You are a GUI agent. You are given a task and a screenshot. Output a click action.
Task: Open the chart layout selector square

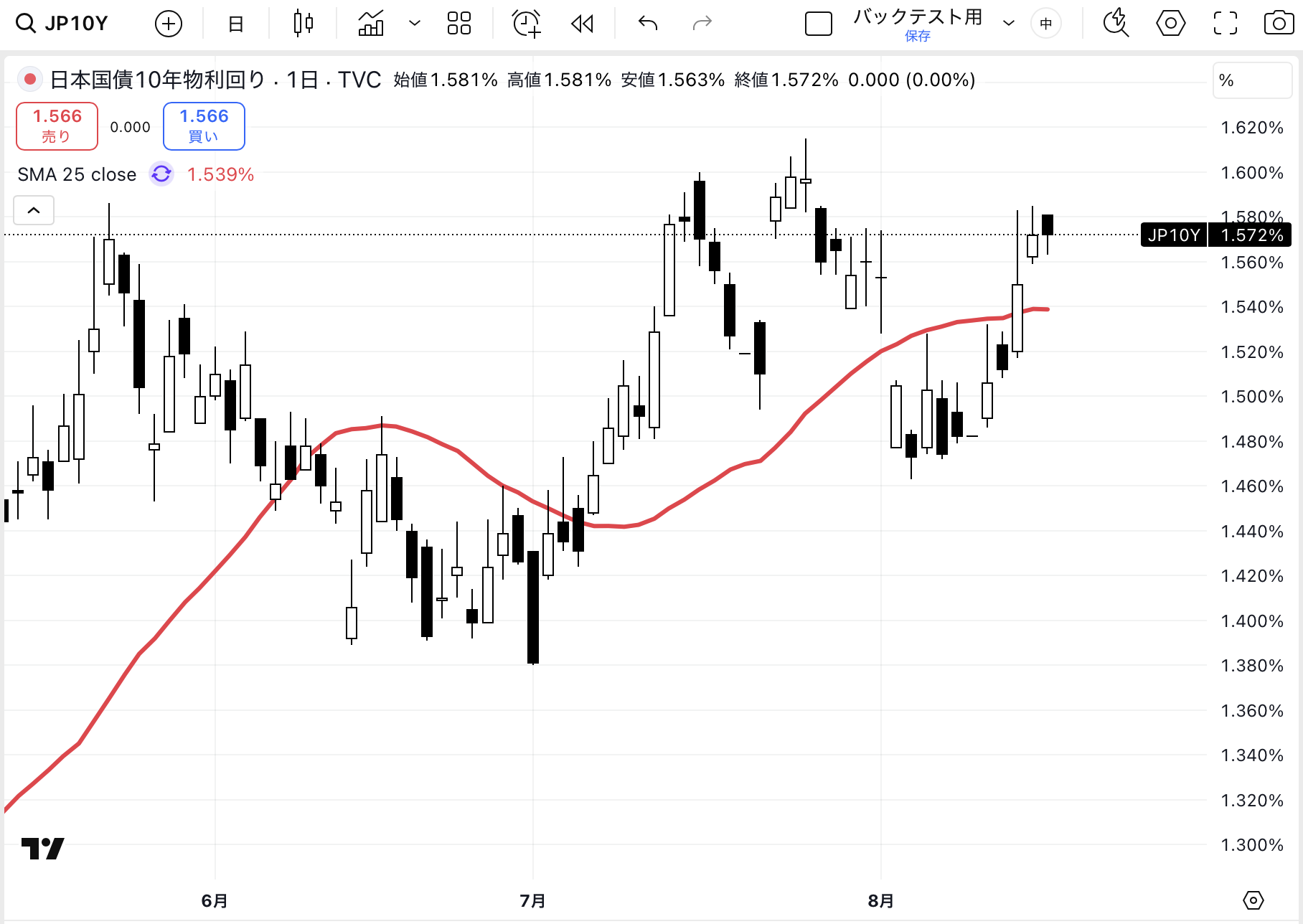[x=818, y=24]
